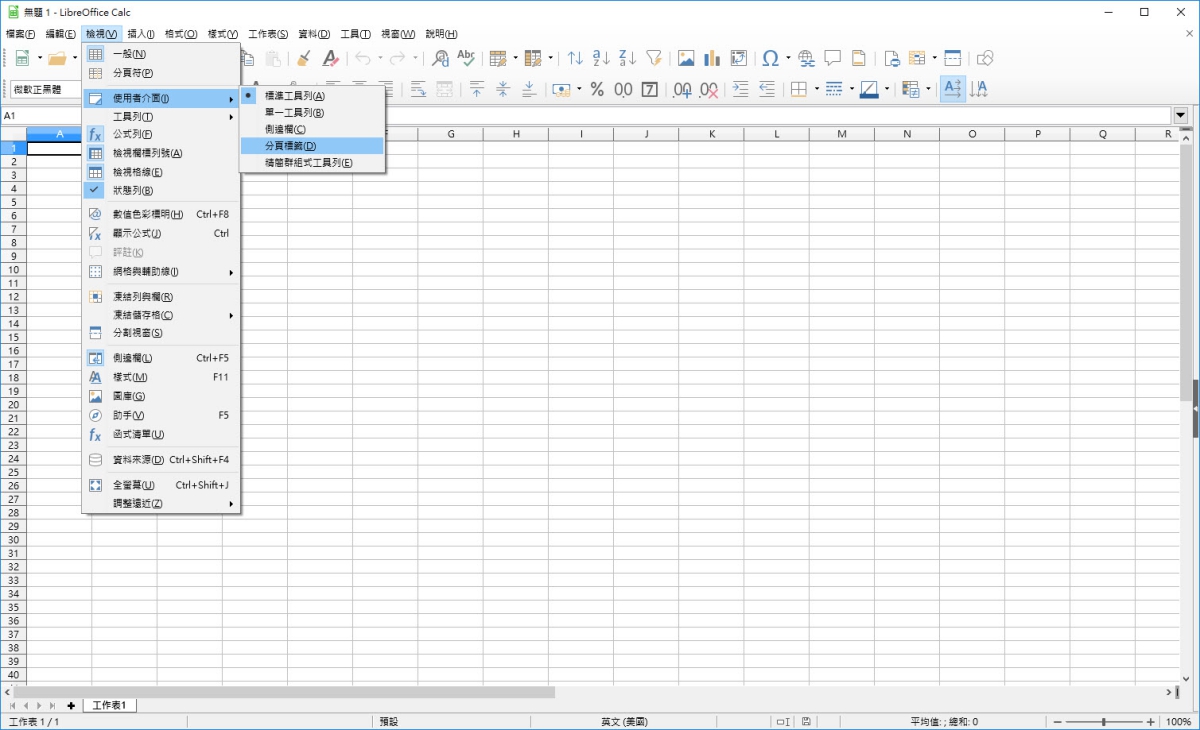Image resolution: width=1200 pixels, height=730 pixels.
Task: Click the clear direct formatting icon
Action: 330,58
